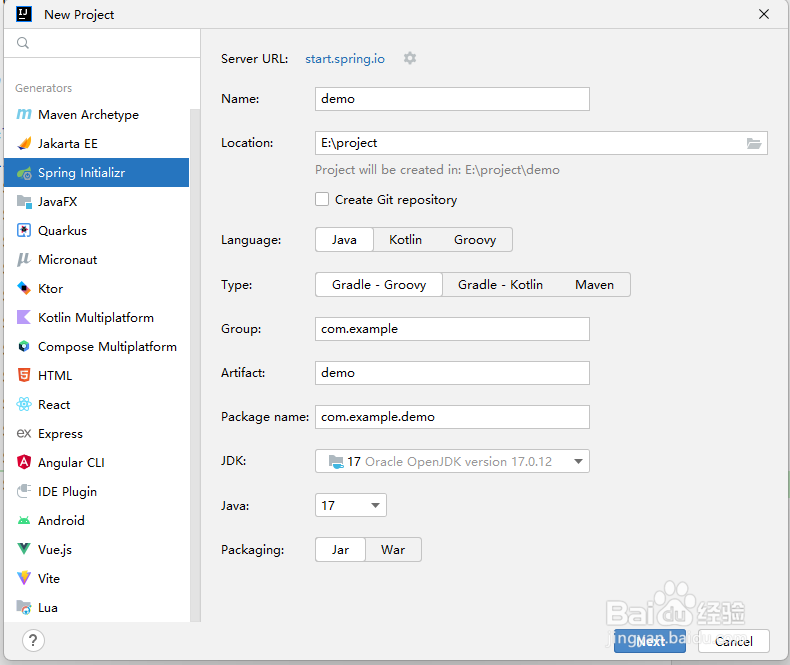The height and width of the screenshot is (665, 790).
Task: Select Jakarta EE in generators list
Action: (68, 144)
